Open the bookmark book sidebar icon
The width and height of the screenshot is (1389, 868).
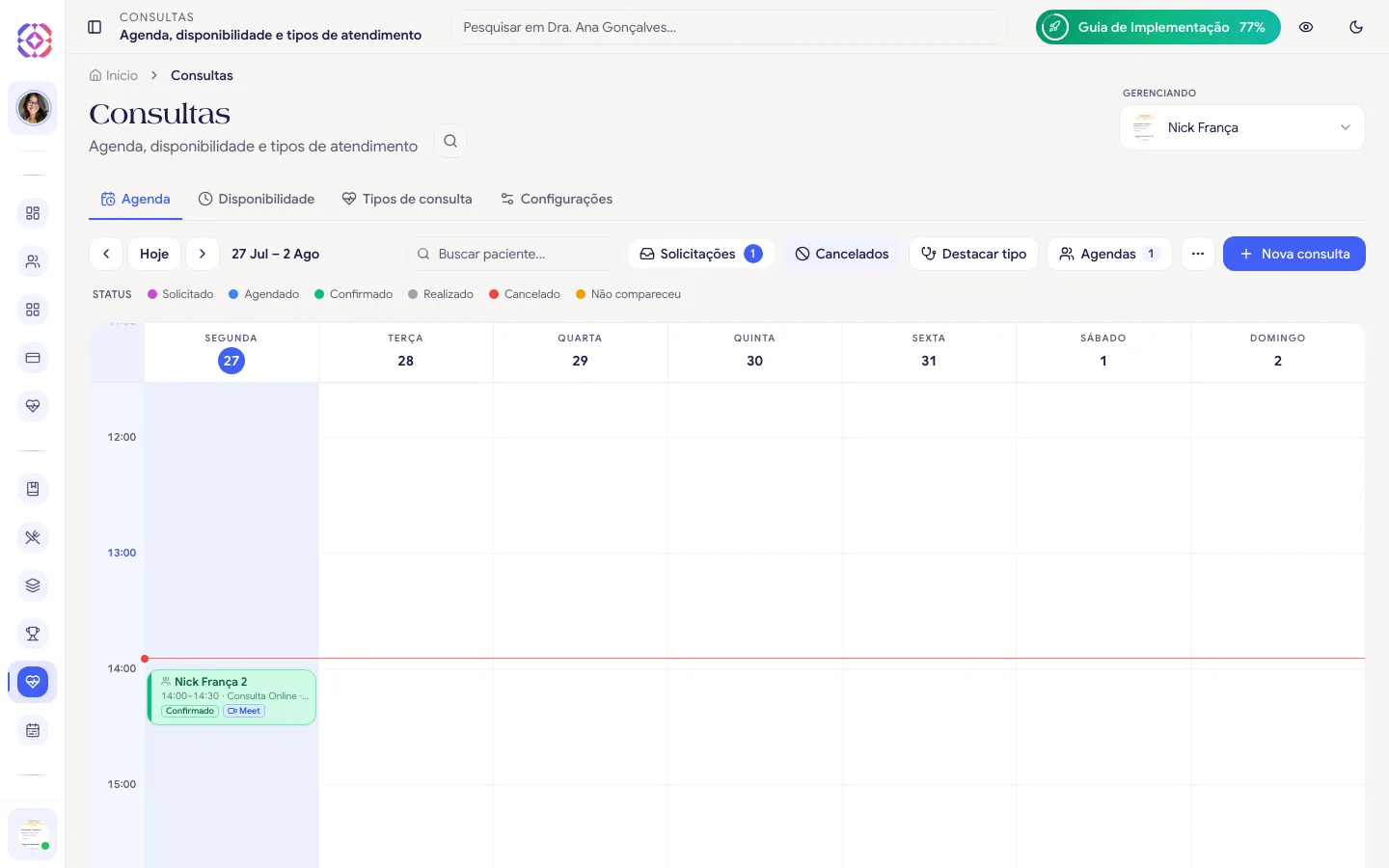[33, 489]
